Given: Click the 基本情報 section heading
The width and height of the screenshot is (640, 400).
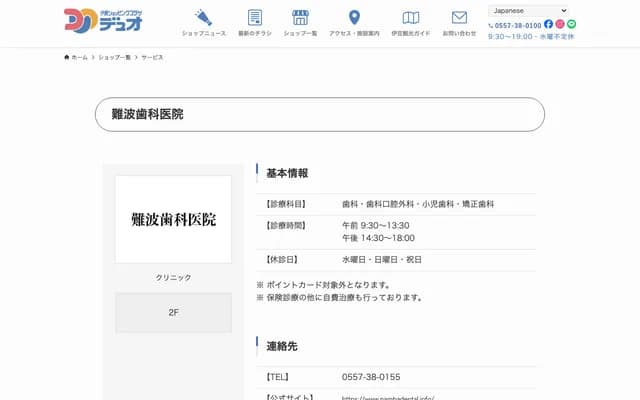Looking at the screenshot, I should [287, 173].
